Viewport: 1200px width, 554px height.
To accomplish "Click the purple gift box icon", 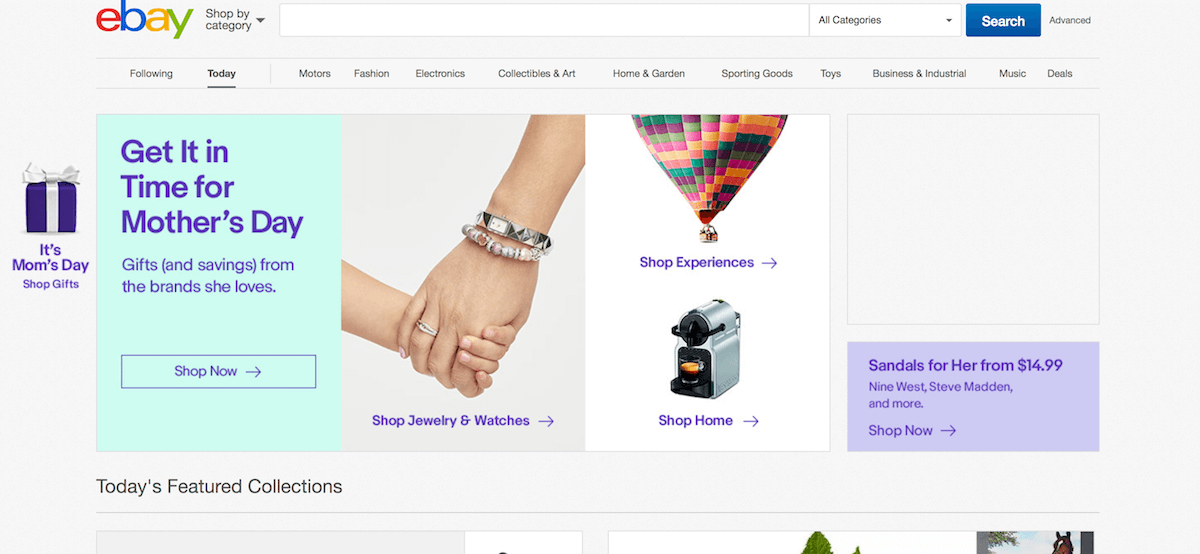I will [x=51, y=199].
